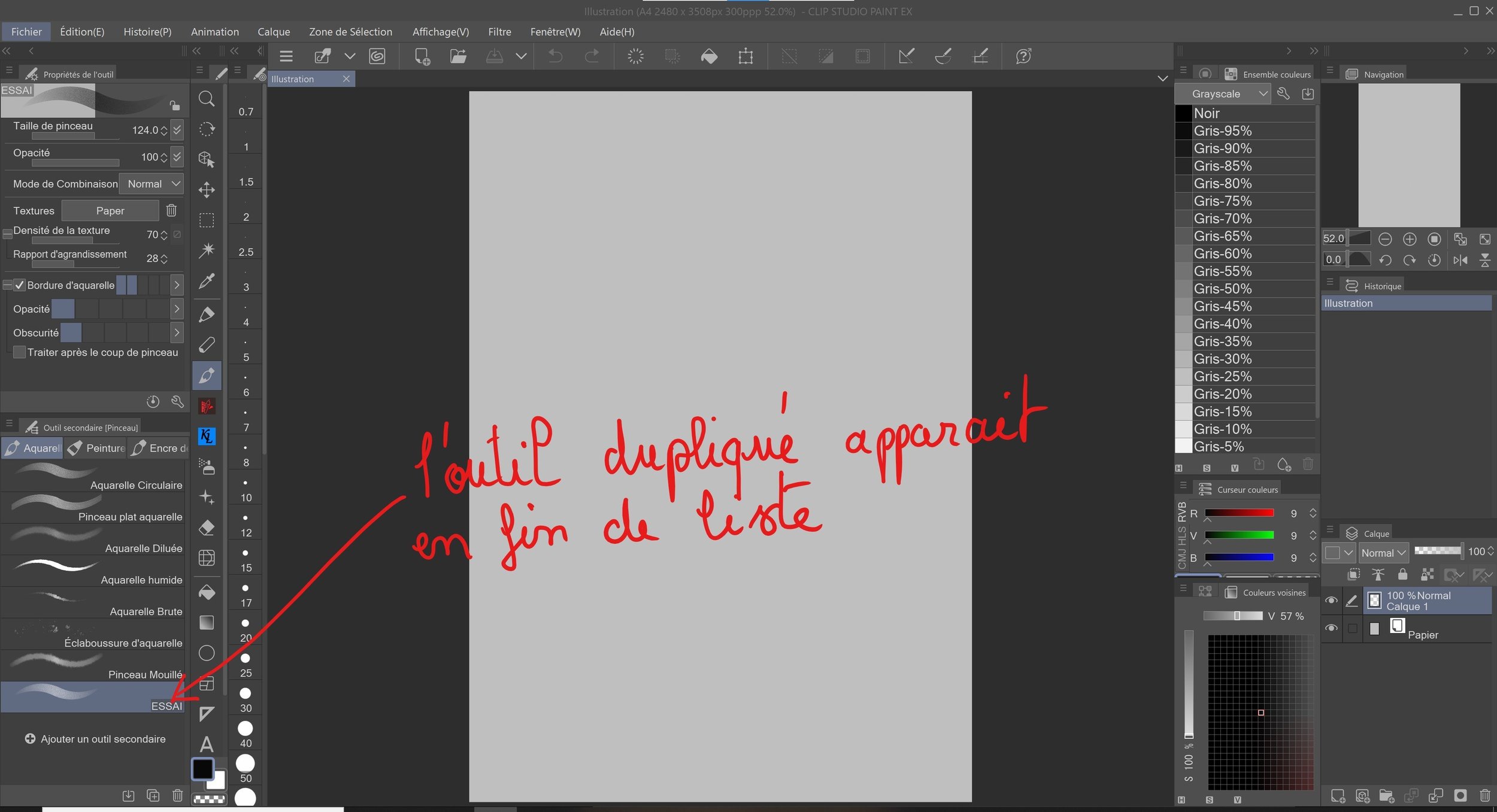The width and height of the screenshot is (1497, 812).
Task: Enable Traiter après le coup de pinceau
Action: (20, 352)
